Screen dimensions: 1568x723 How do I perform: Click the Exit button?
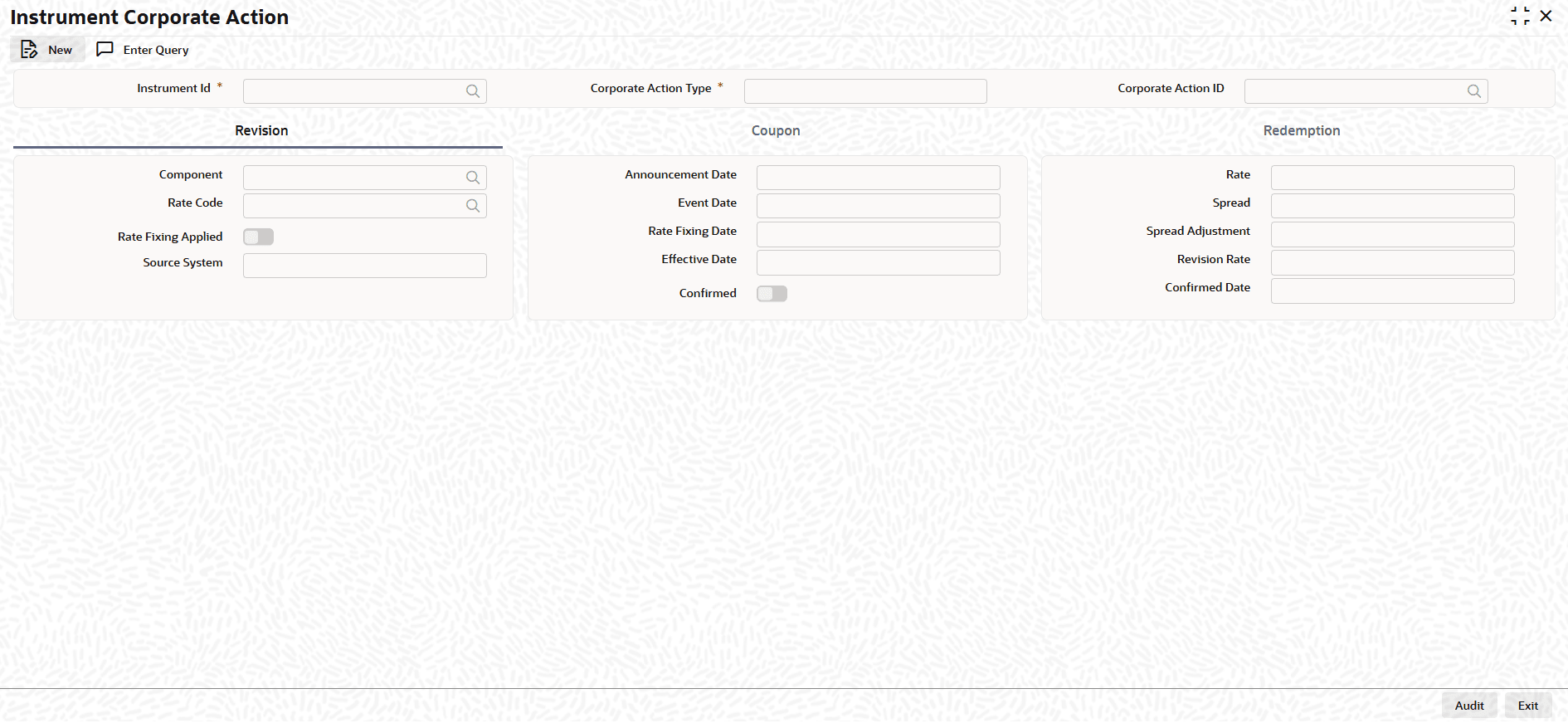(x=1528, y=706)
